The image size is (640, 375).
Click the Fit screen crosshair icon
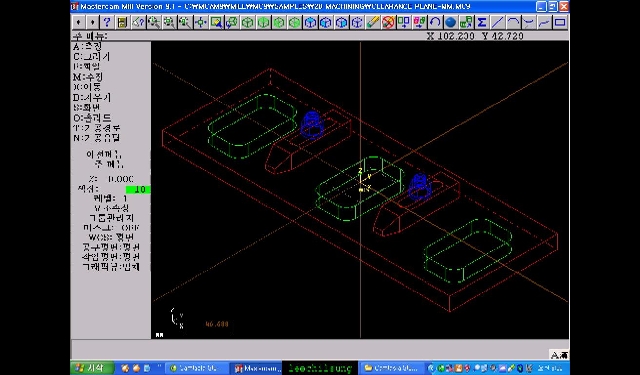tap(200, 22)
